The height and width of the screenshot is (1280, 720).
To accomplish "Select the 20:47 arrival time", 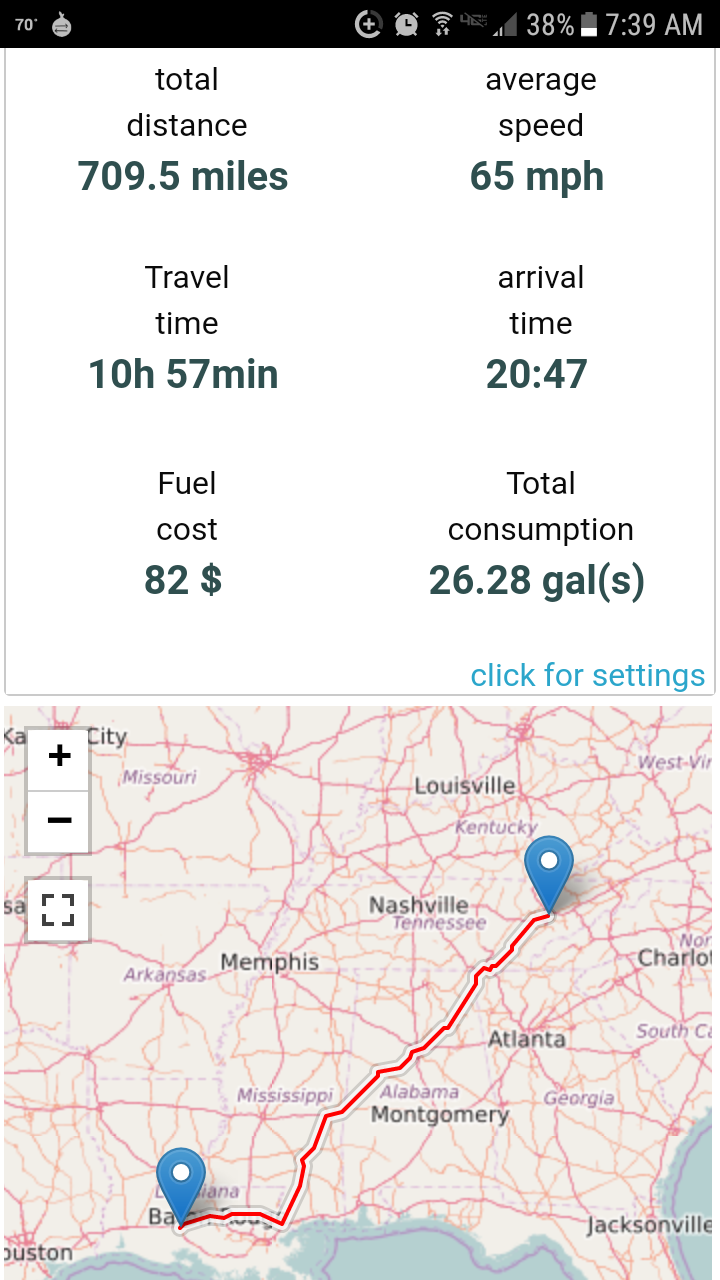I will [538, 375].
